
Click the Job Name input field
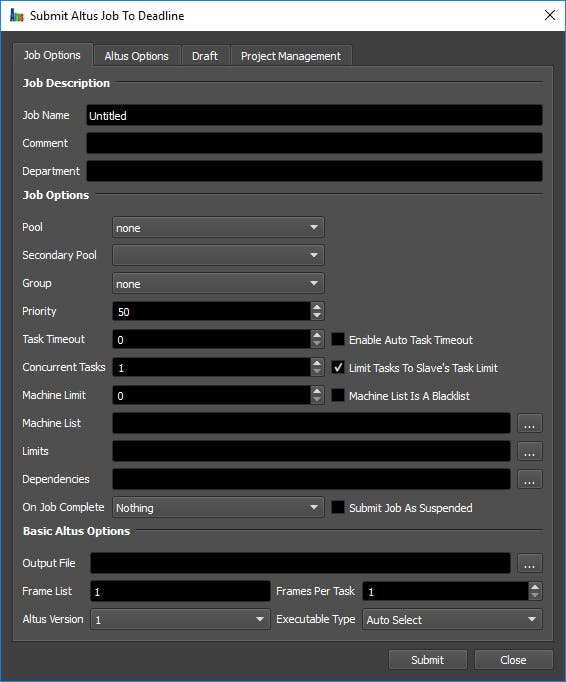point(314,115)
